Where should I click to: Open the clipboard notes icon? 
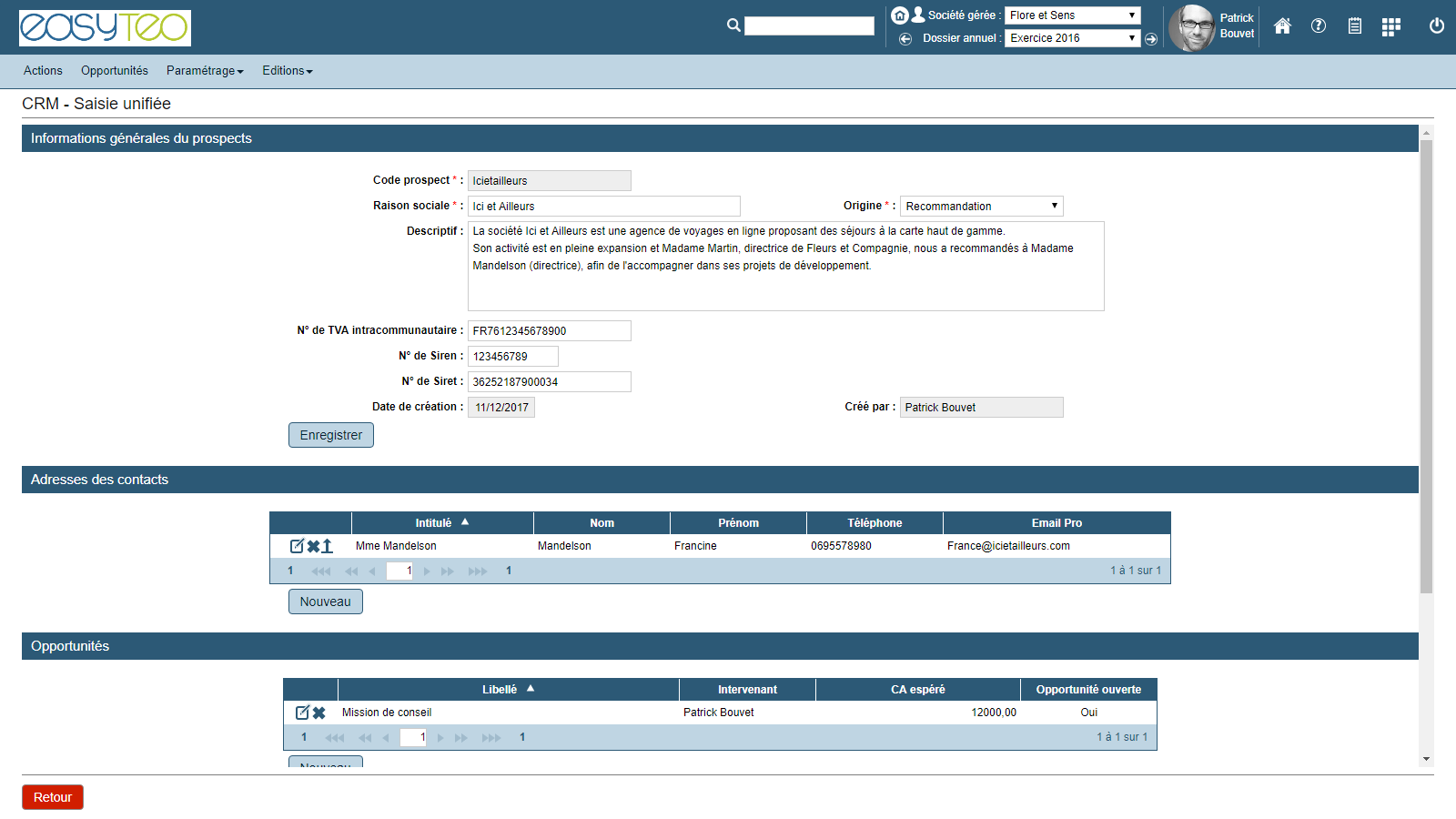coord(1355,26)
